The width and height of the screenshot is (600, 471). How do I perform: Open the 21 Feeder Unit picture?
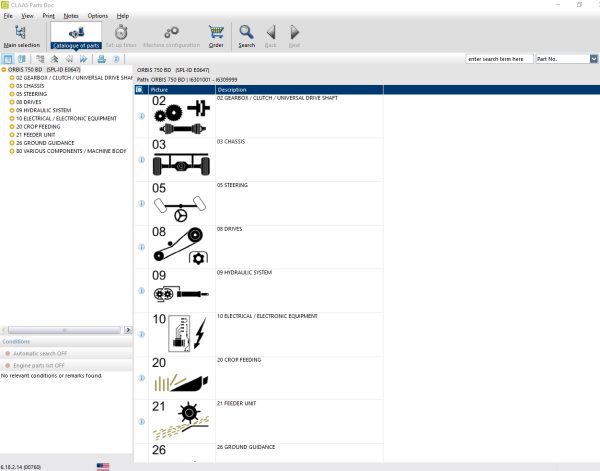pos(181,421)
